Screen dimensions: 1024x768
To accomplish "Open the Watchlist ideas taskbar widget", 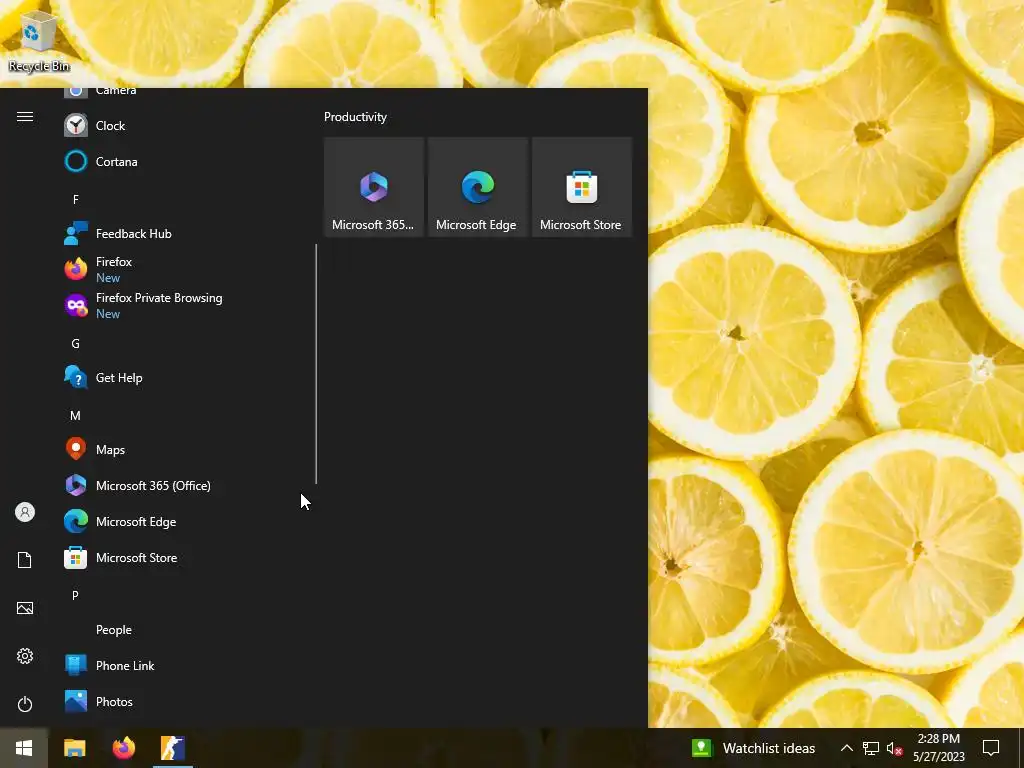I will pyautogui.click(x=754, y=748).
